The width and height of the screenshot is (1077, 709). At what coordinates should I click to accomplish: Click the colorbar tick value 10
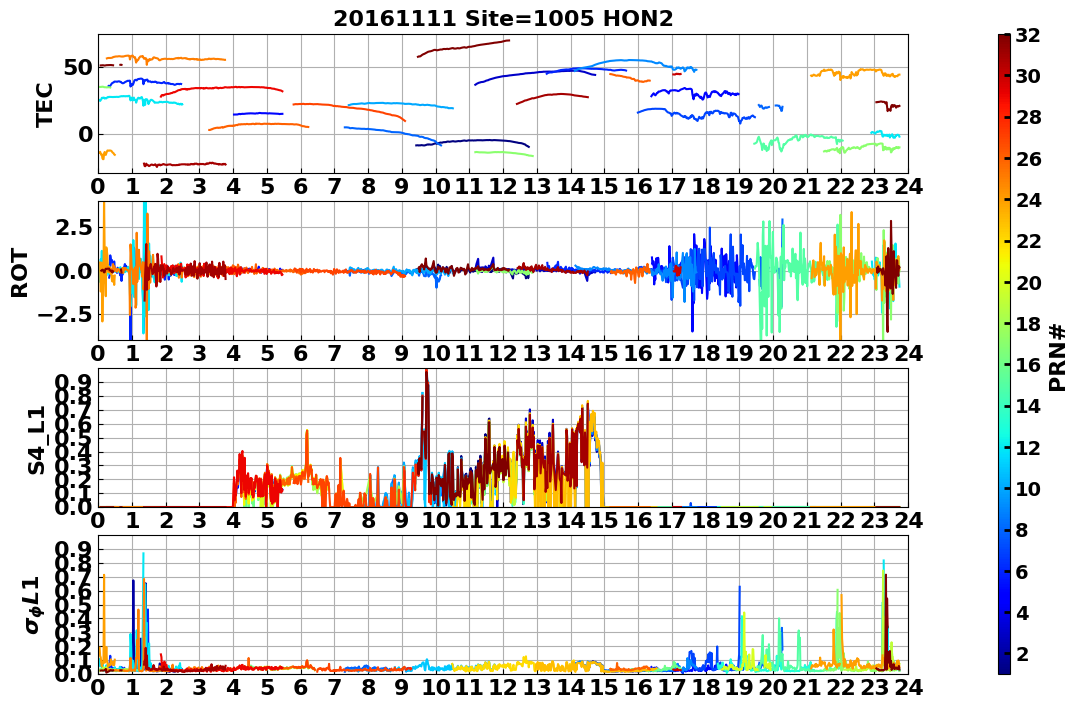[1028, 488]
